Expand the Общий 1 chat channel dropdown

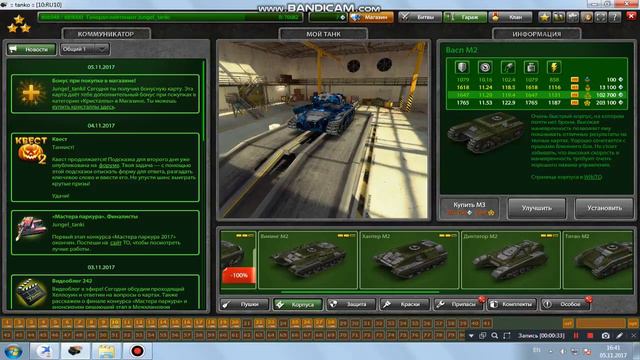tap(84, 49)
